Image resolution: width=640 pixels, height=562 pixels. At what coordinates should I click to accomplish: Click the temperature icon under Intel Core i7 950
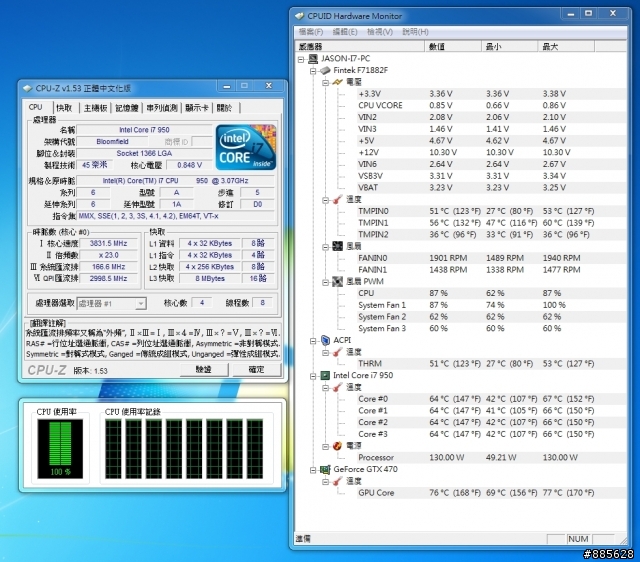click(x=337, y=387)
